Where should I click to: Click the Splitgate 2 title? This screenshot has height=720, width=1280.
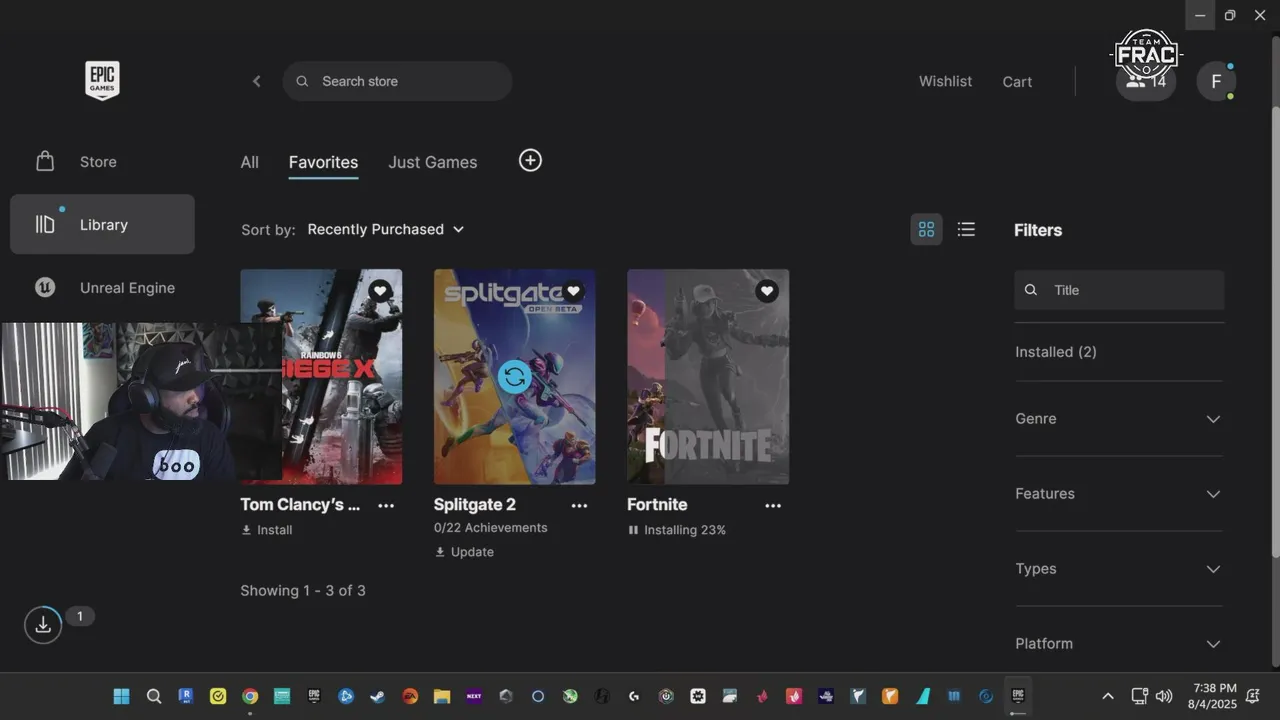475,505
